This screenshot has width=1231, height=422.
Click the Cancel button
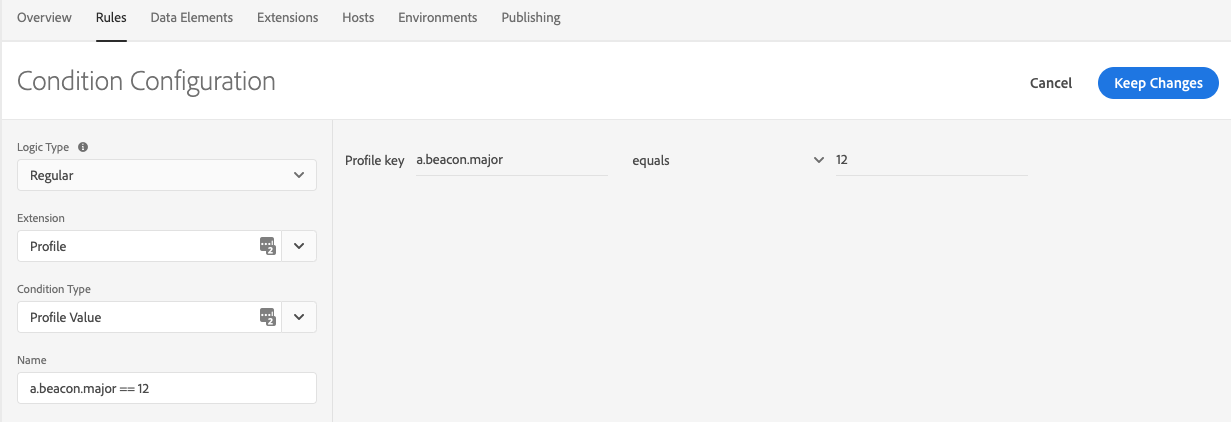pyautogui.click(x=1051, y=83)
